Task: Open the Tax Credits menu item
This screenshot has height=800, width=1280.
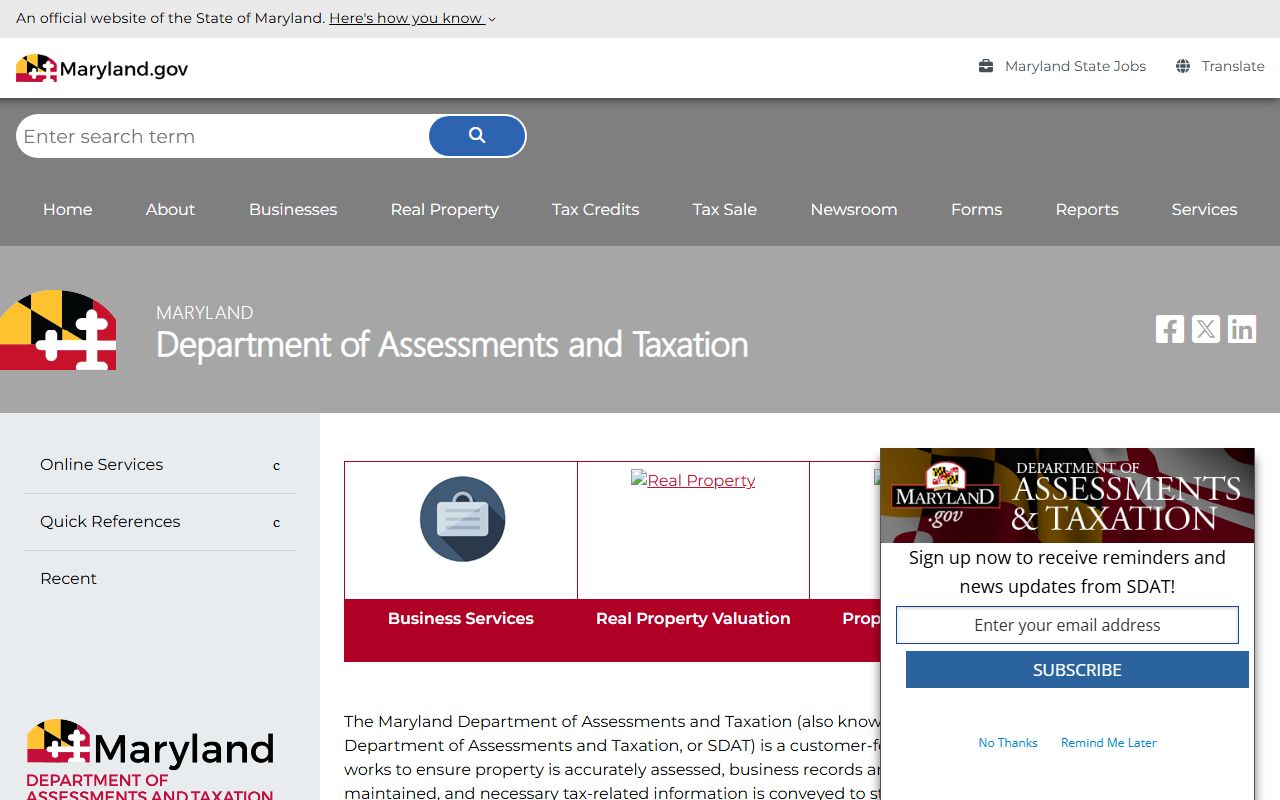Action: tap(596, 209)
